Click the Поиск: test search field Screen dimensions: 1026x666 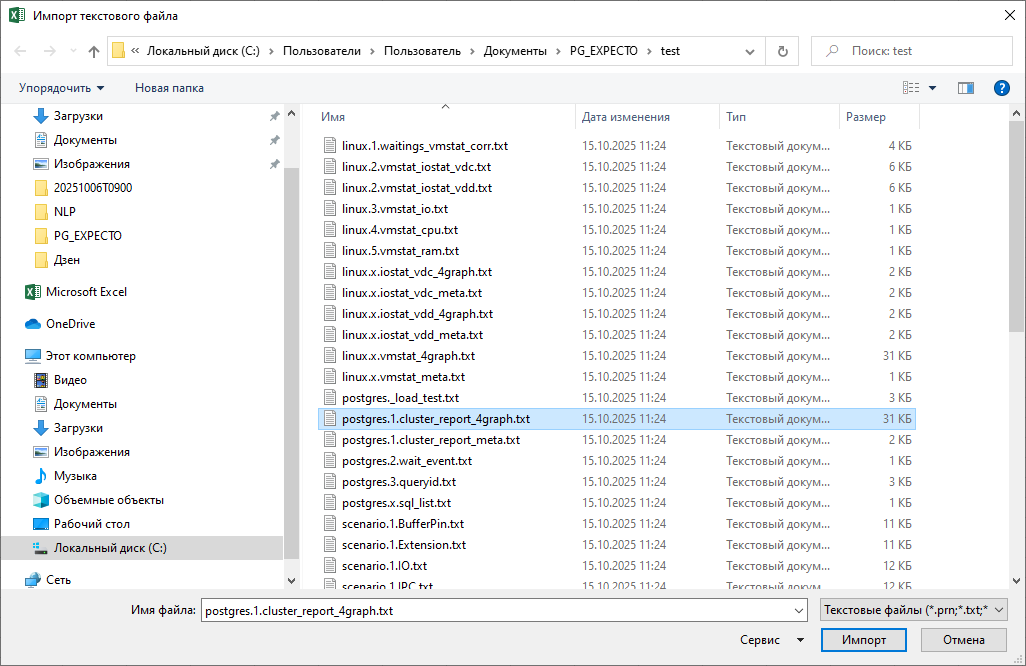point(912,51)
